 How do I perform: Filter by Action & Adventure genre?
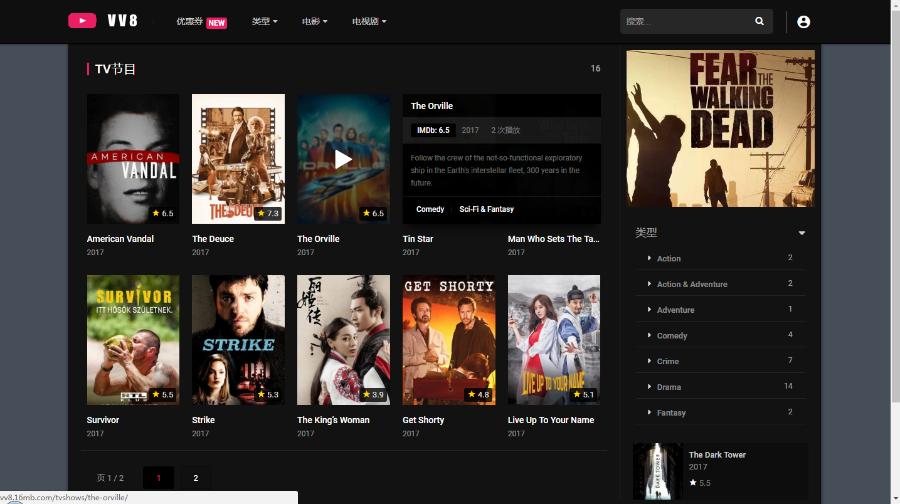[x=692, y=284]
